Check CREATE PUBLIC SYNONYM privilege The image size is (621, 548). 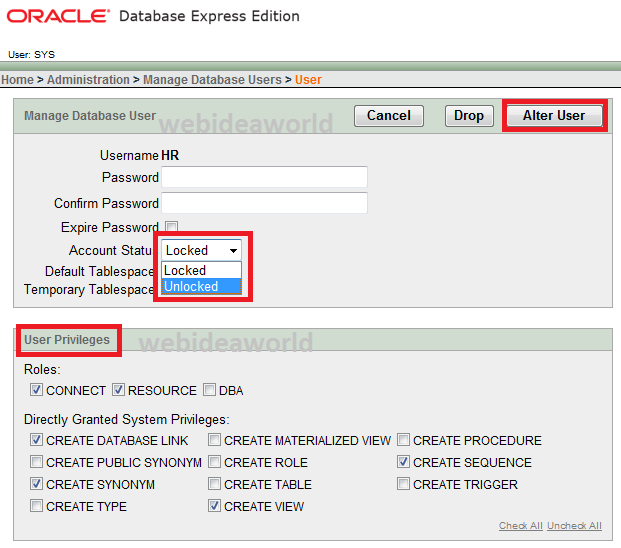(36, 462)
